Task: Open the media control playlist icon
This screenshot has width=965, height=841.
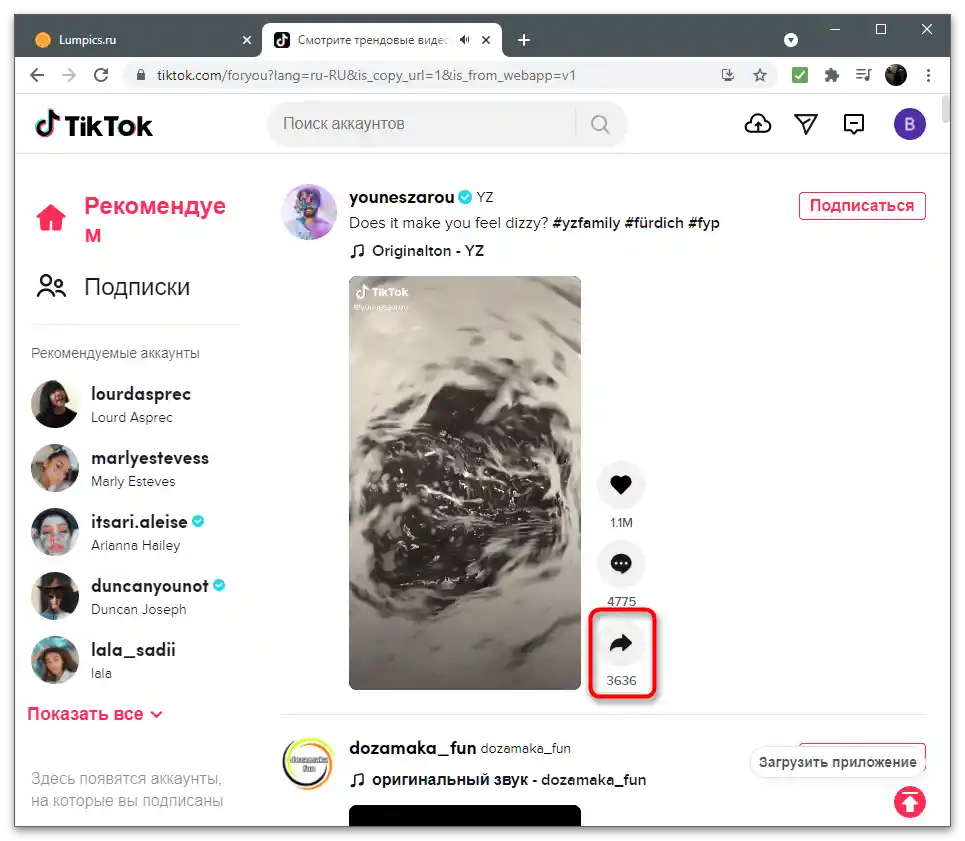Action: [863, 75]
